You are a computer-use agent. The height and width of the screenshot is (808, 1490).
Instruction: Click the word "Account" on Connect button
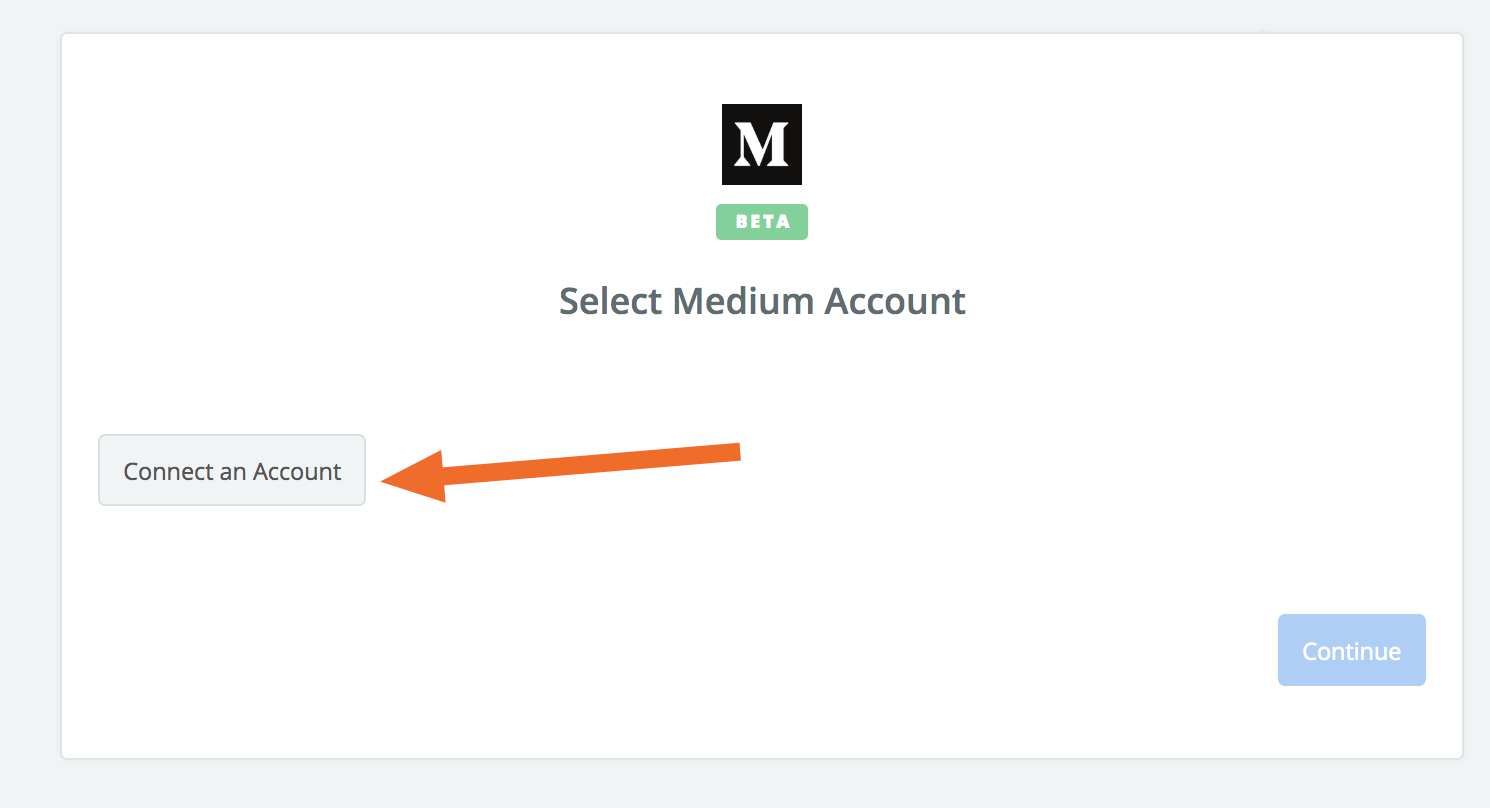pyautogui.click(x=297, y=471)
